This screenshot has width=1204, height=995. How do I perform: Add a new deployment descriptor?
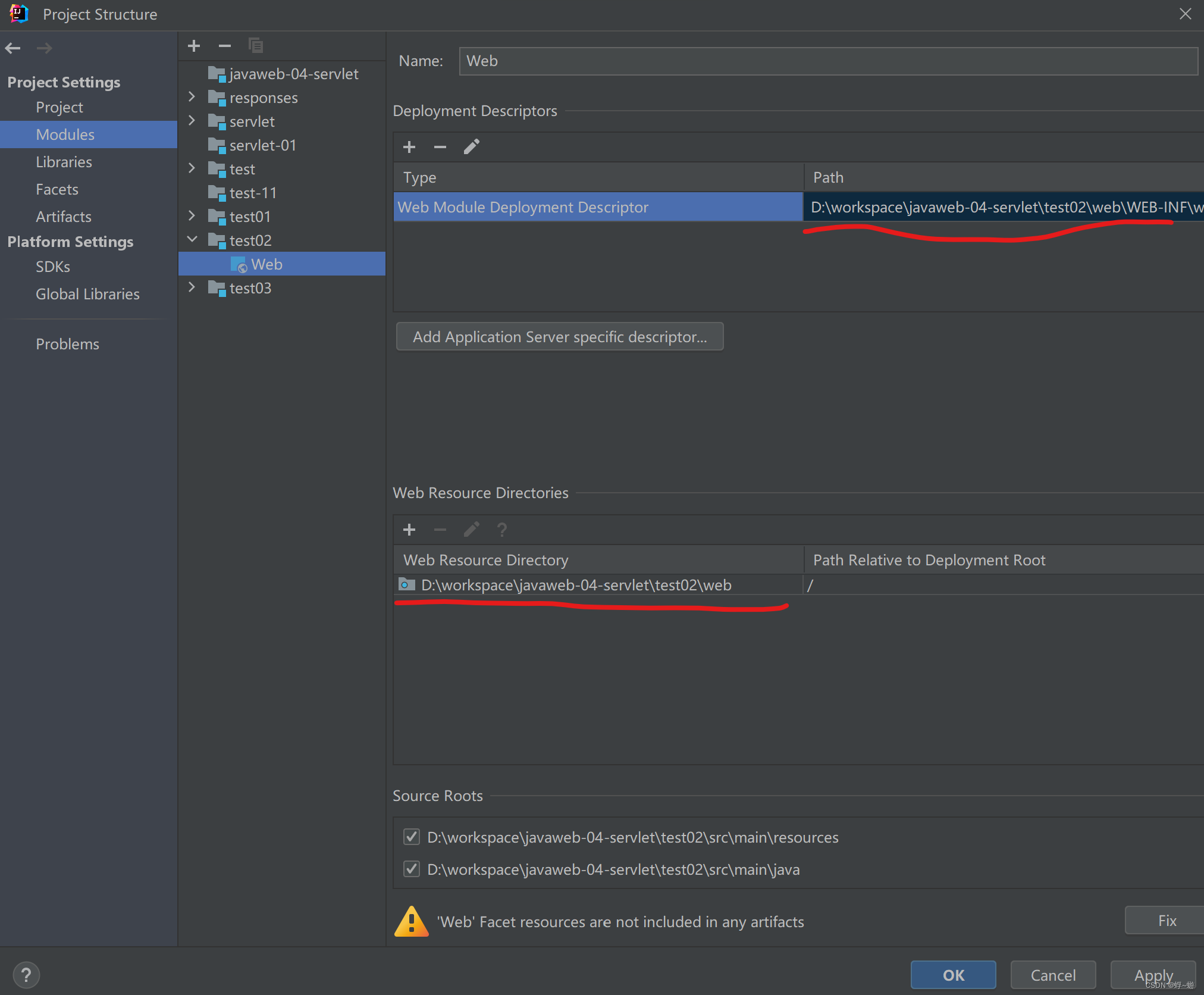click(409, 147)
